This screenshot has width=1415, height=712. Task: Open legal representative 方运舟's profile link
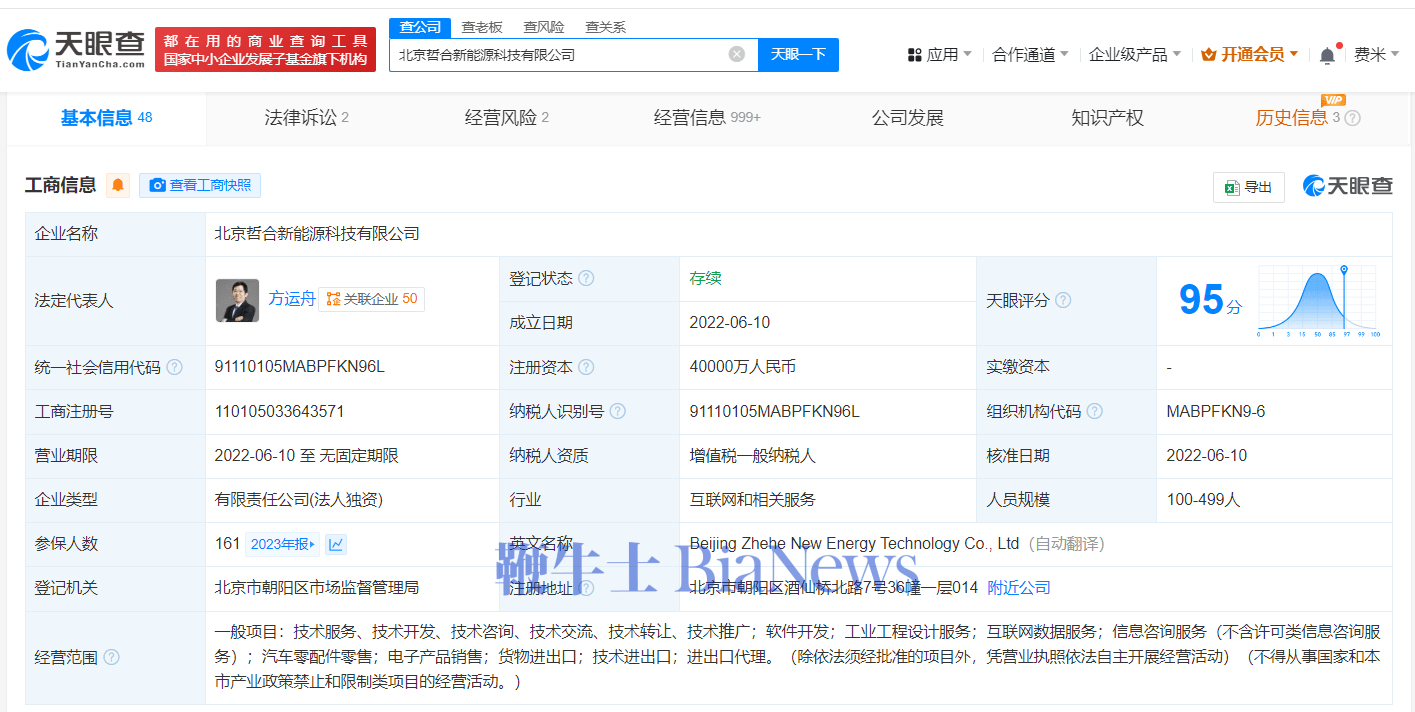pos(292,298)
